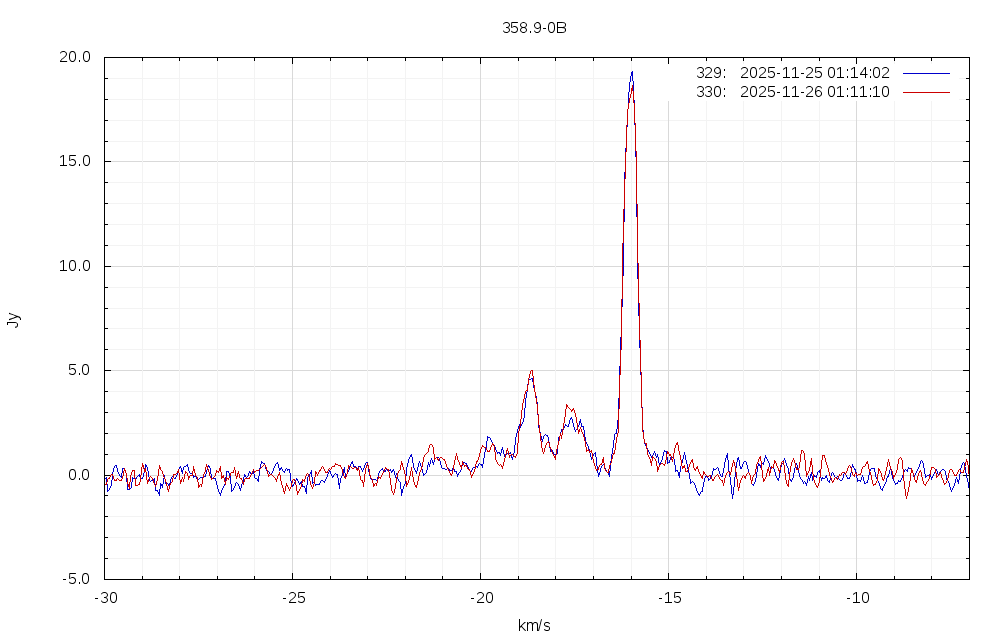Click the Jy y-axis label
The image size is (1000, 640).
13,320
